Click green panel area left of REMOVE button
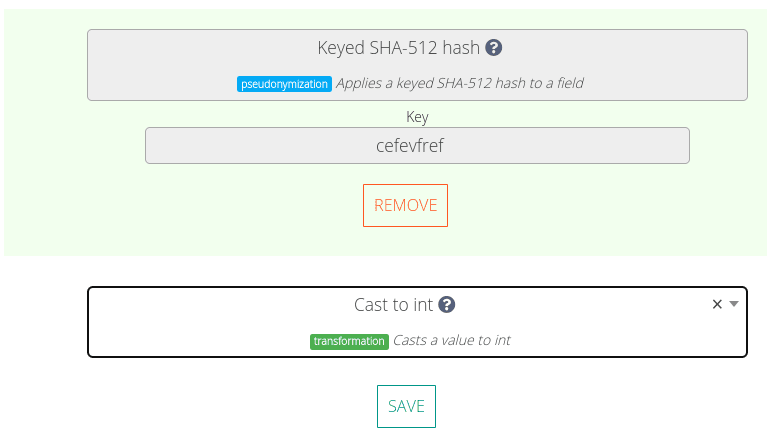This screenshot has width=768, height=443. 200,205
